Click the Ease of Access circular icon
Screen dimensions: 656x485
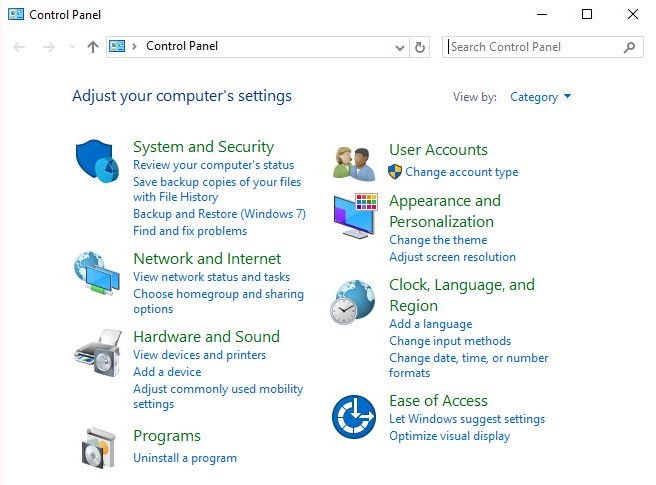[354, 417]
